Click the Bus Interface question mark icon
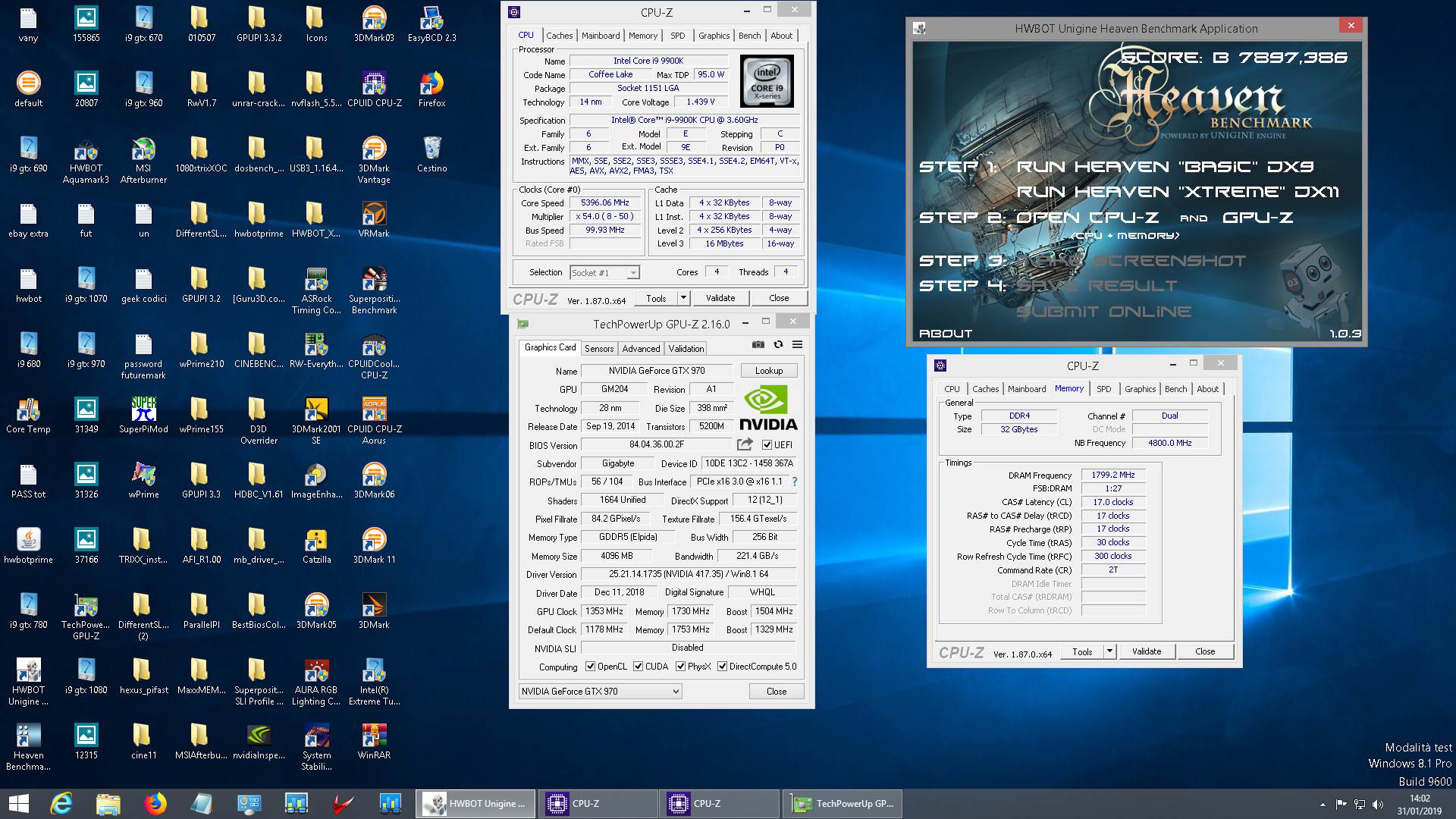This screenshot has height=819, width=1456. coord(795,482)
